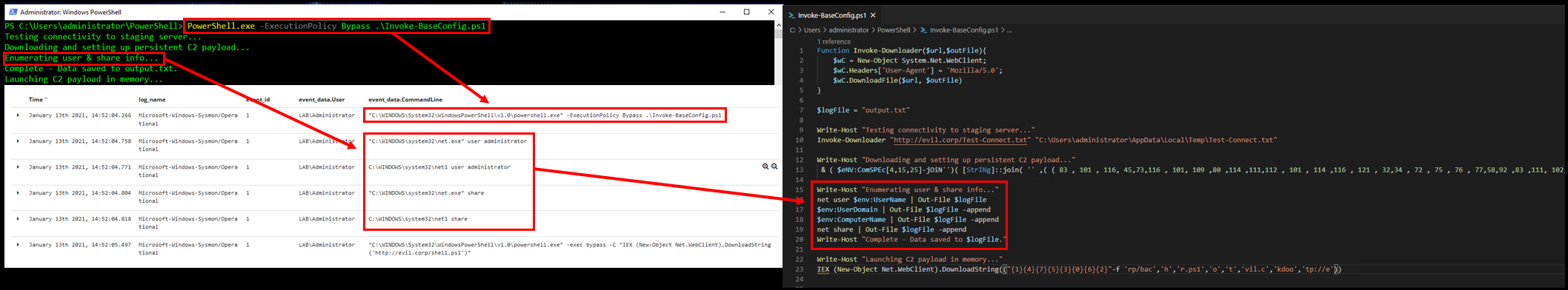Click the 'Complete - Data saved to output.txt.' console line
Screen dimensions: 1568x290
(91, 69)
